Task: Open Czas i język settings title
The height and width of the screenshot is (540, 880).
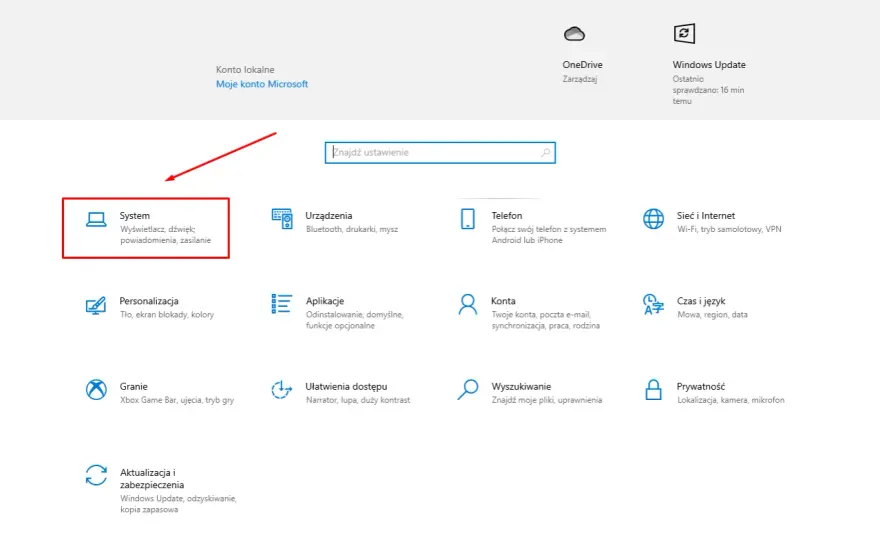Action: (701, 301)
